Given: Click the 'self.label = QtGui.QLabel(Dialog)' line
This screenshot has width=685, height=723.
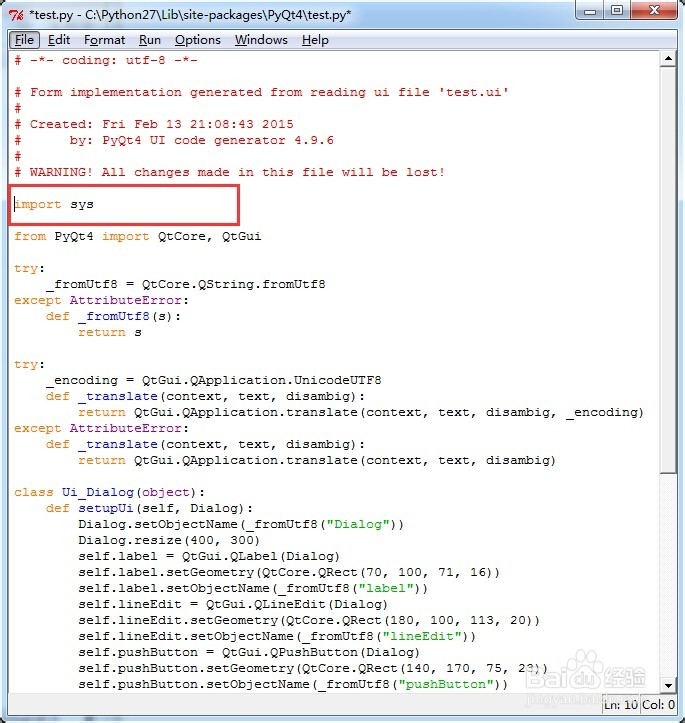Looking at the screenshot, I should (x=209, y=556).
